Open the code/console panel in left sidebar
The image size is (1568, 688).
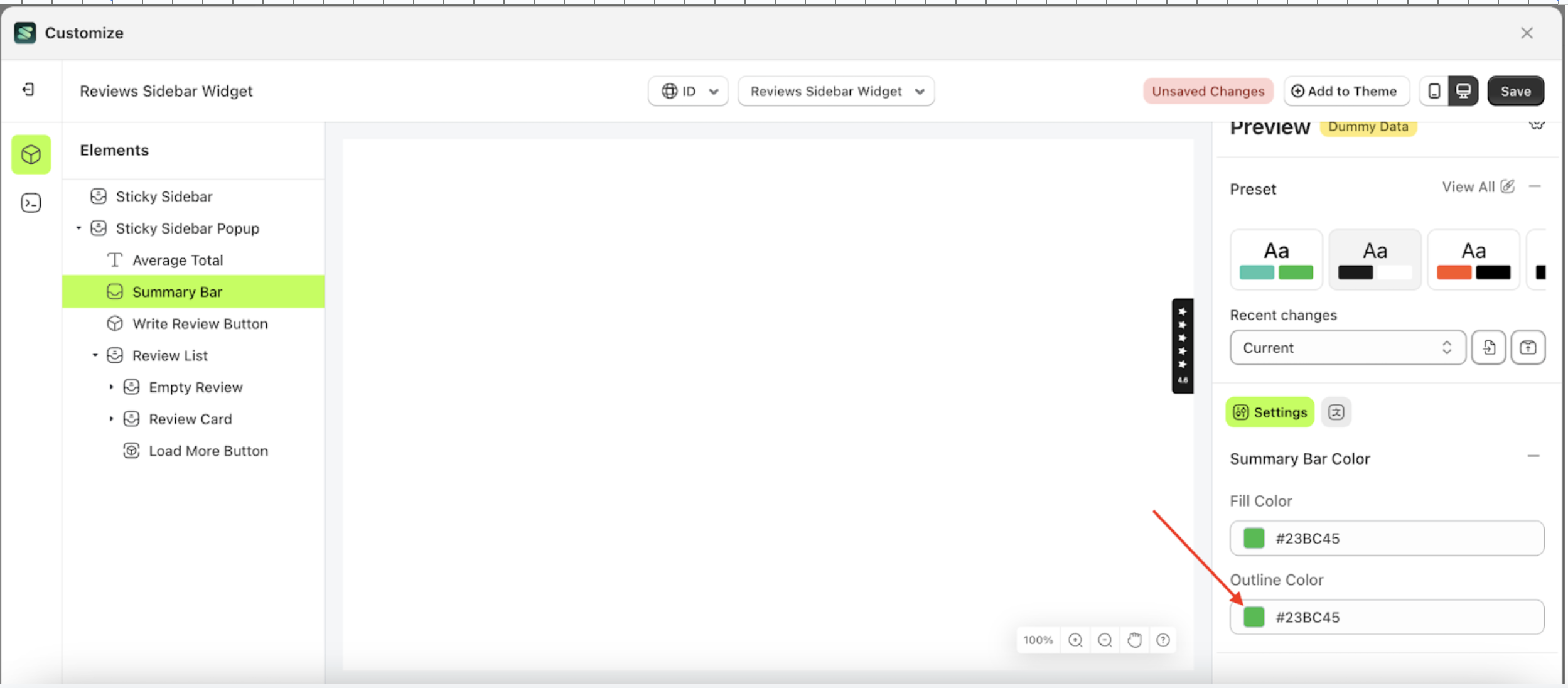[x=30, y=202]
